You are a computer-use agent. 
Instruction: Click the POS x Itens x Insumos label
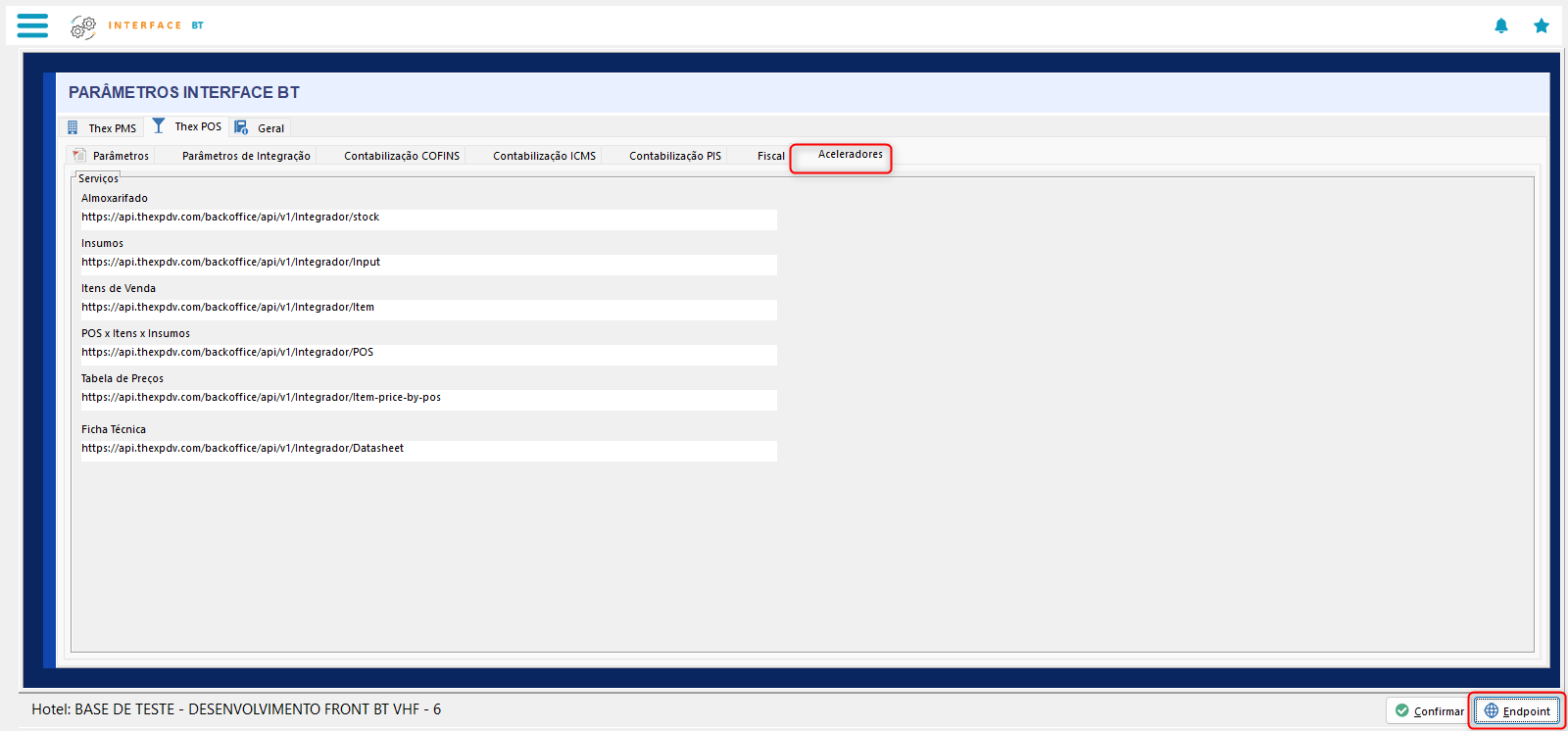(x=135, y=333)
